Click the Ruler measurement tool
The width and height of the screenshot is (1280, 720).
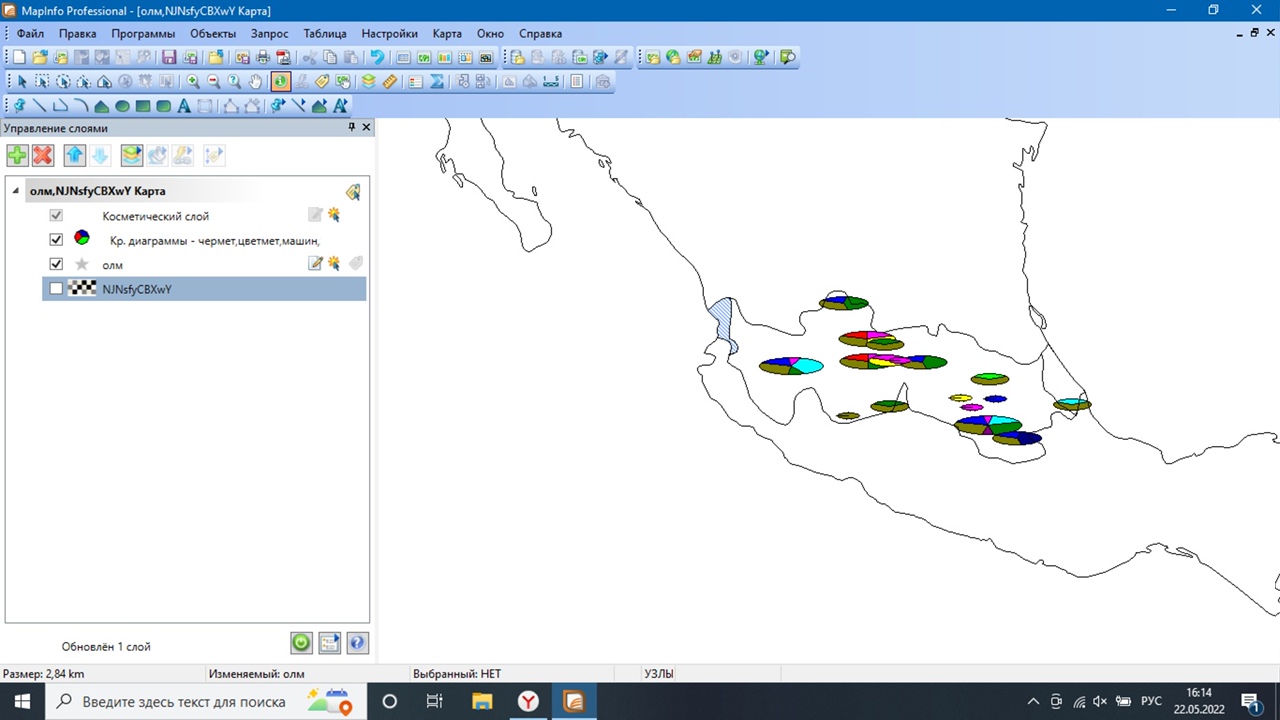tap(390, 82)
